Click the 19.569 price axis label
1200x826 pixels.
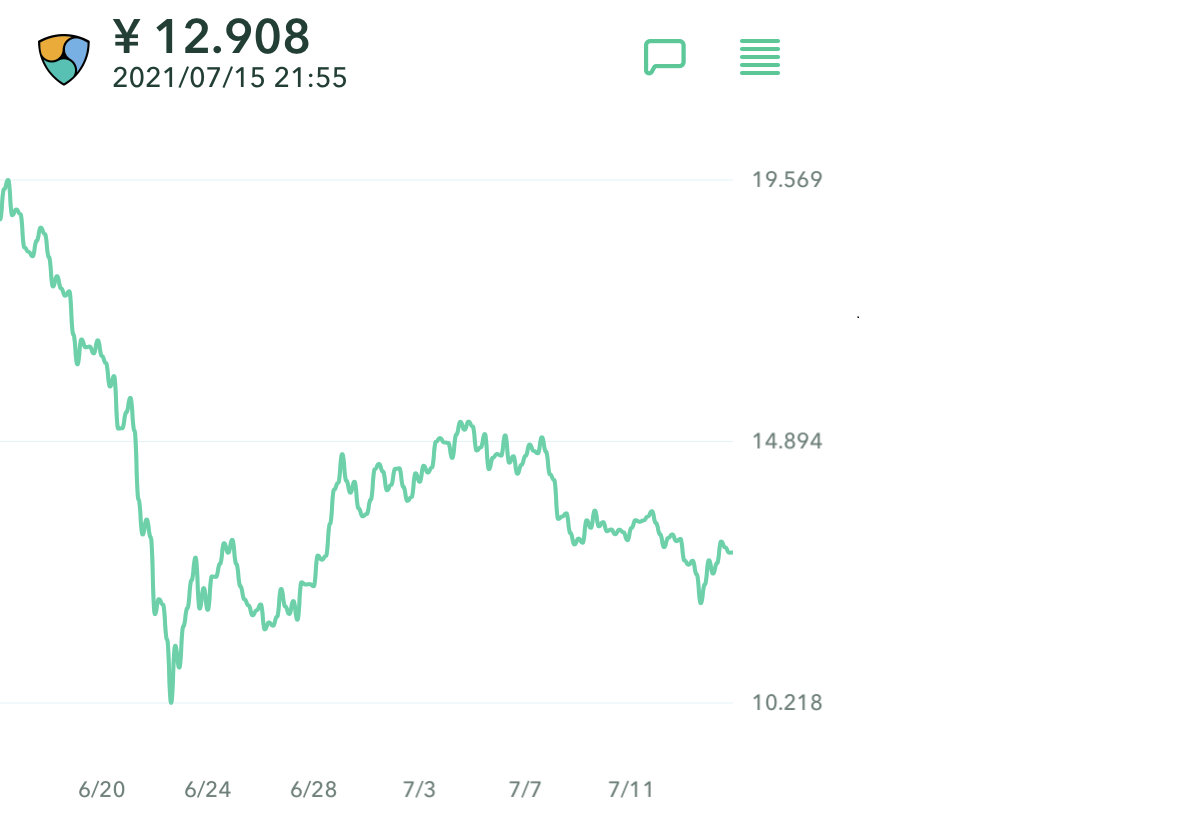coord(787,180)
